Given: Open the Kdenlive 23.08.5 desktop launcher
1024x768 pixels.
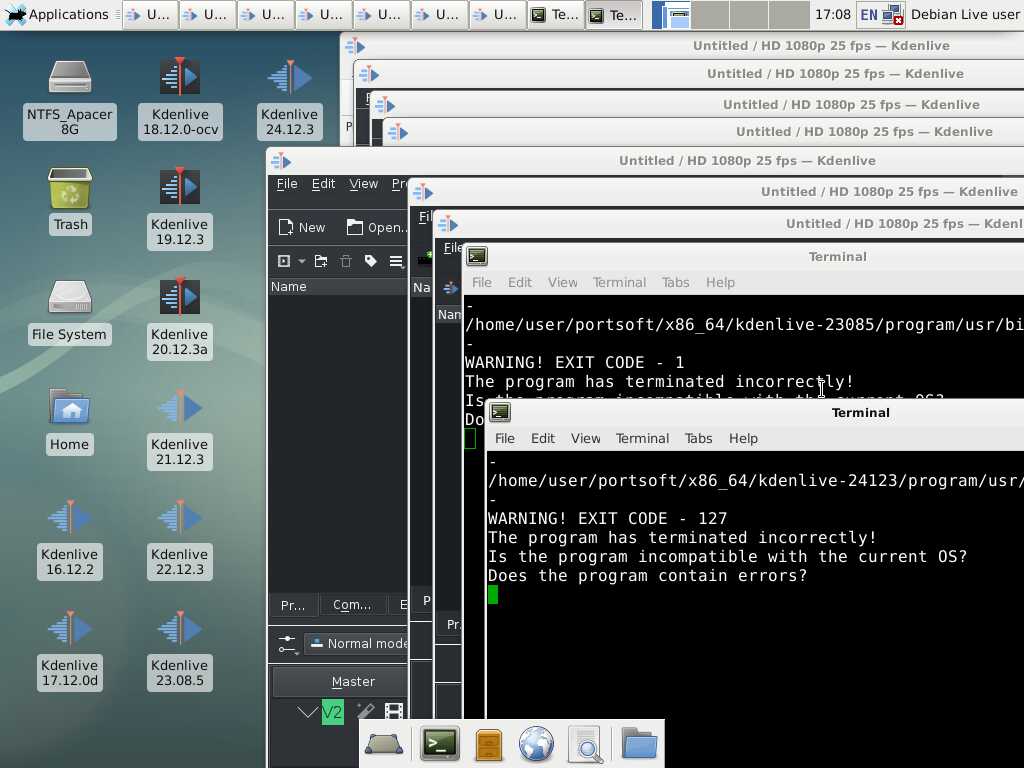Looking at the screenshot, I should [x=180, y=648].
